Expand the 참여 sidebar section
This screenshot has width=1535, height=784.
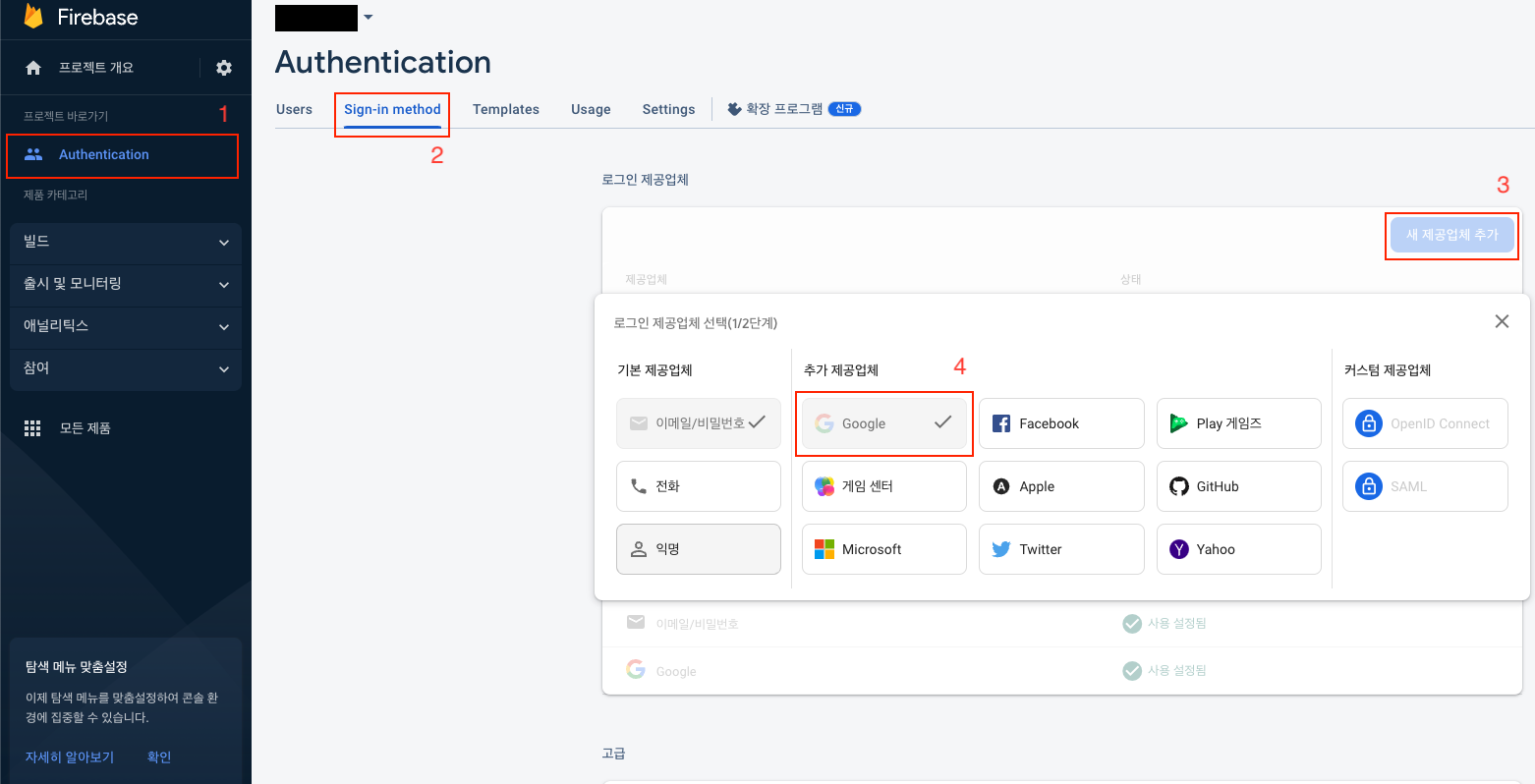126,368
